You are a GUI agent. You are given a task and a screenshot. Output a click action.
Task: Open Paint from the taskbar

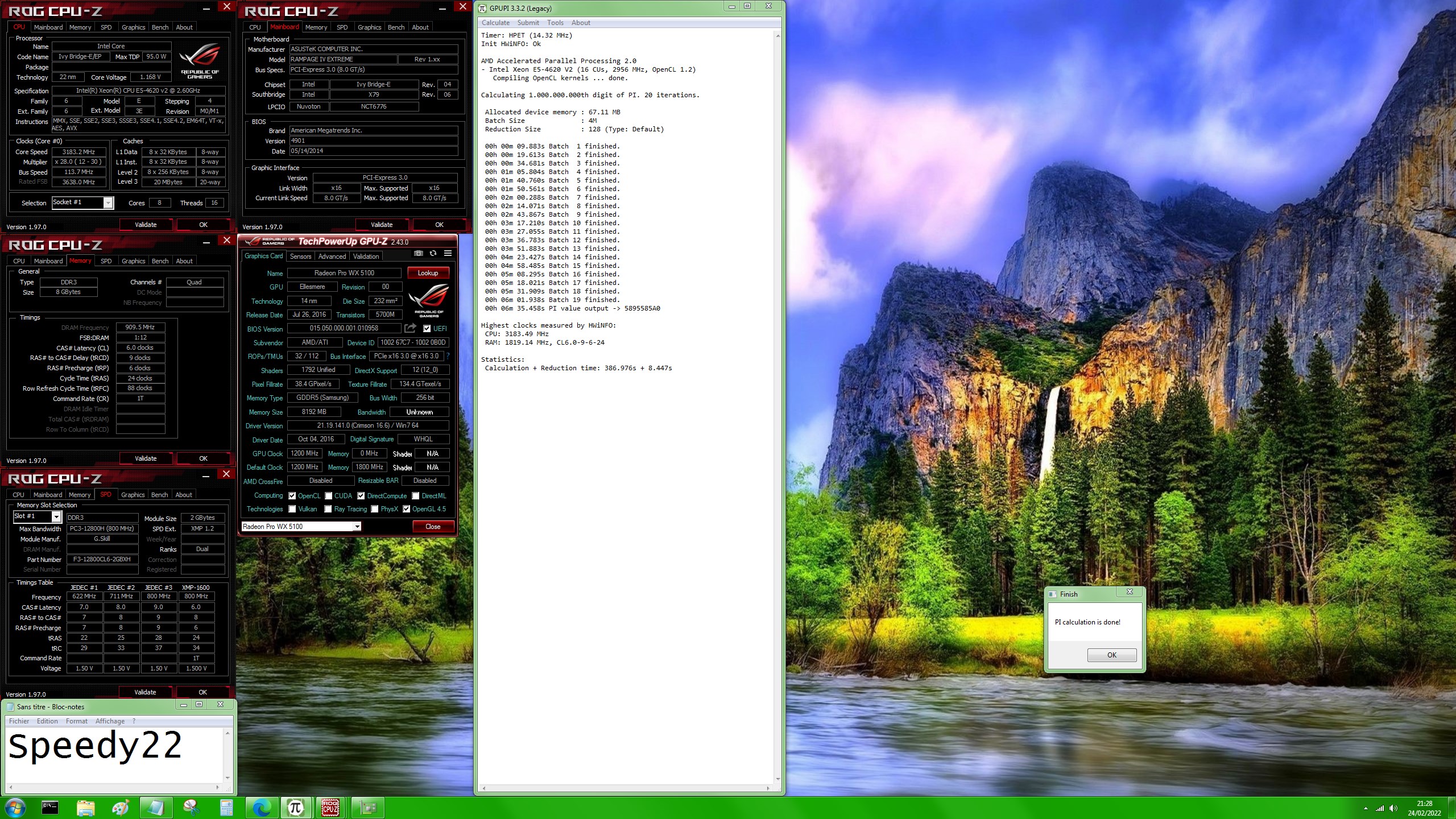tap(121, 808)
